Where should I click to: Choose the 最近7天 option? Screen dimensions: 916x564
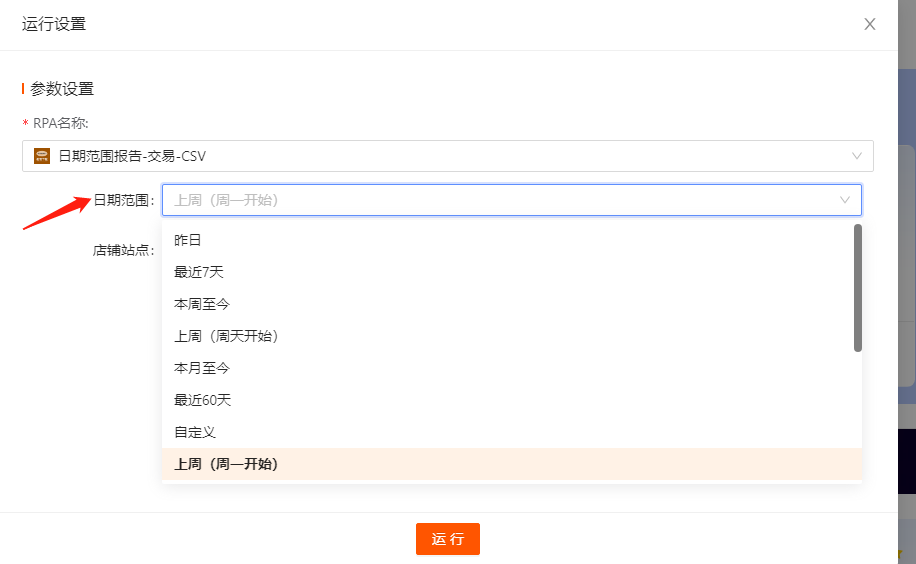point(512,272)
